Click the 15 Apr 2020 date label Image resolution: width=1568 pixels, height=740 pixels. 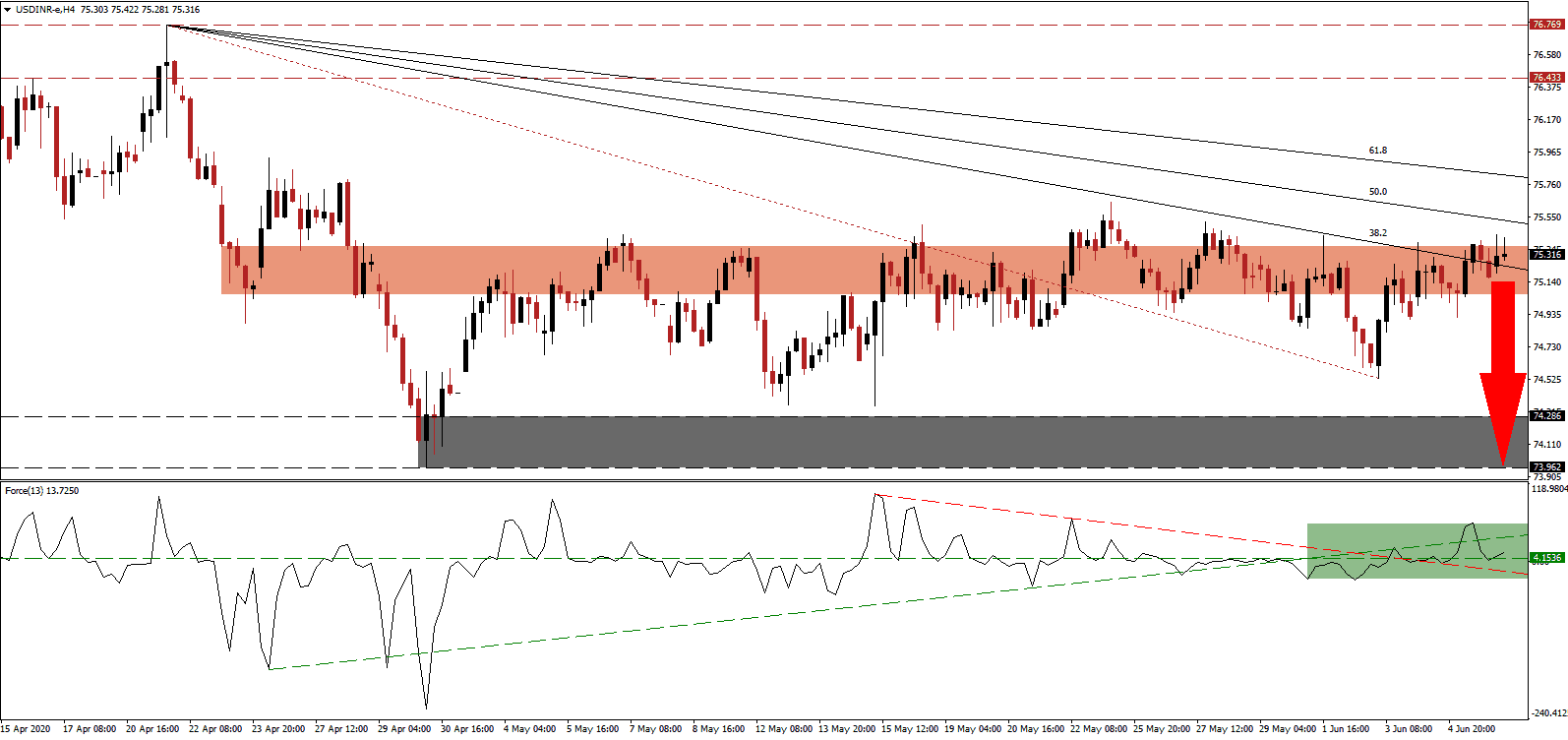click(x=26, y=729)
